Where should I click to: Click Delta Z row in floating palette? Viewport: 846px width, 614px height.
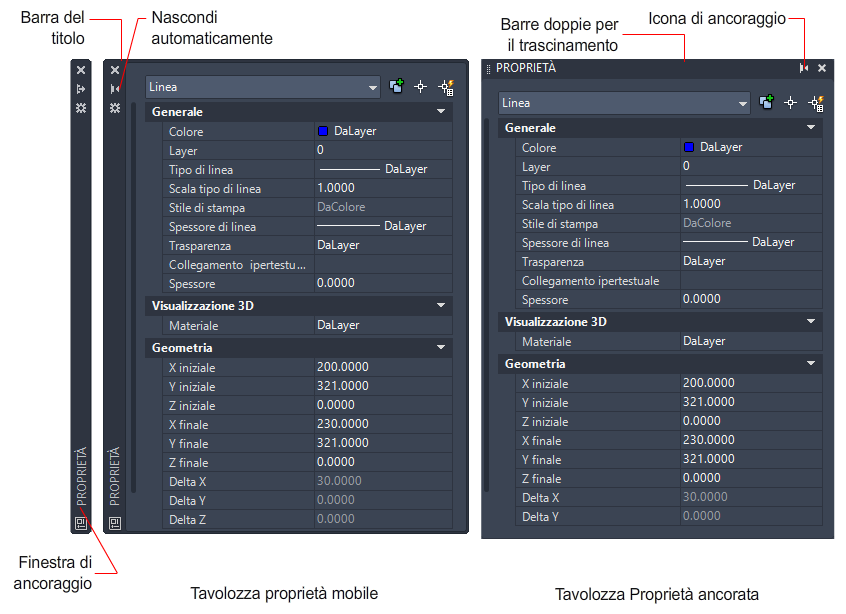(x=307, y=519)
